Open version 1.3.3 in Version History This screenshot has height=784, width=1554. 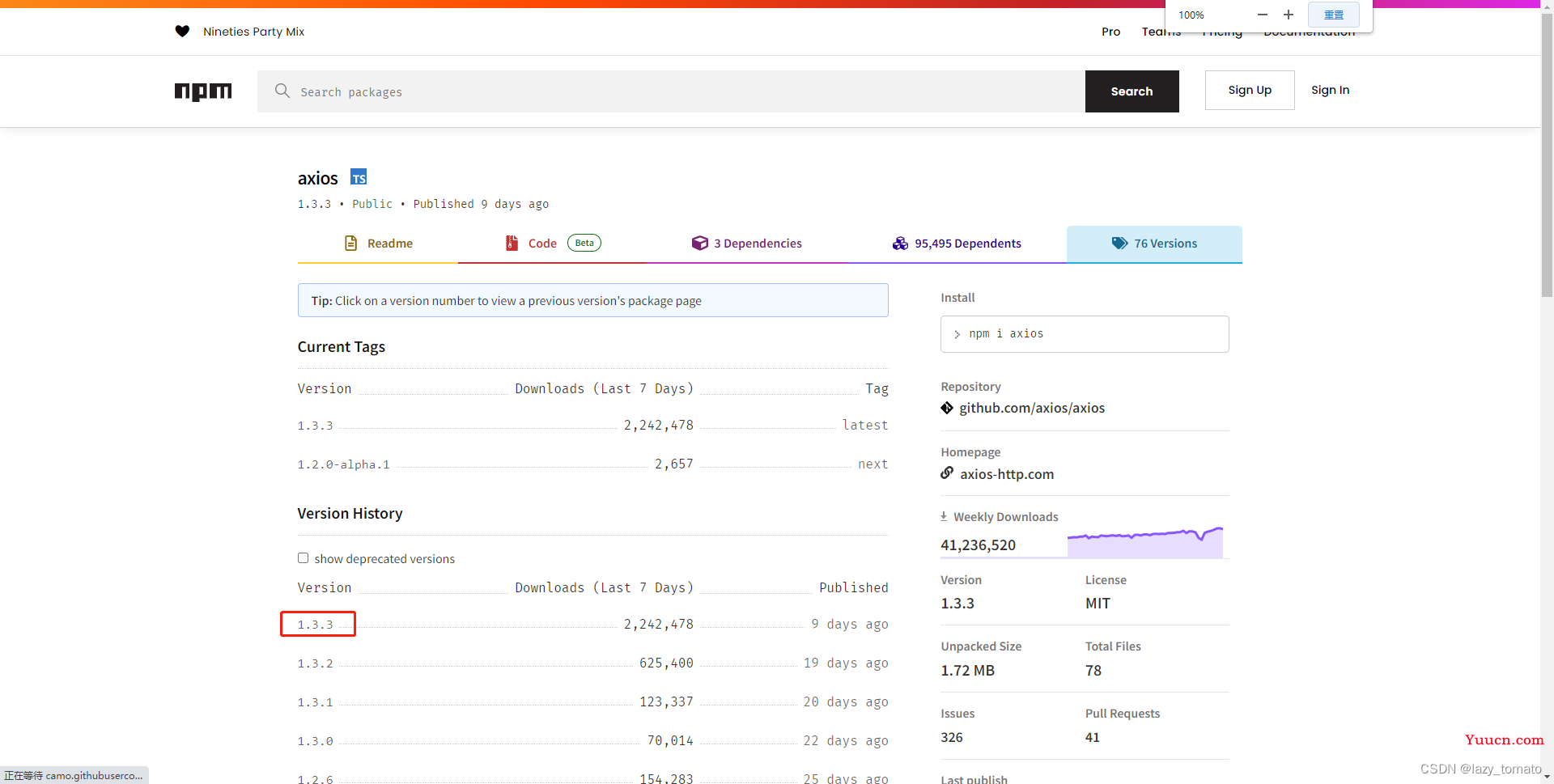[x=315, y=625]
